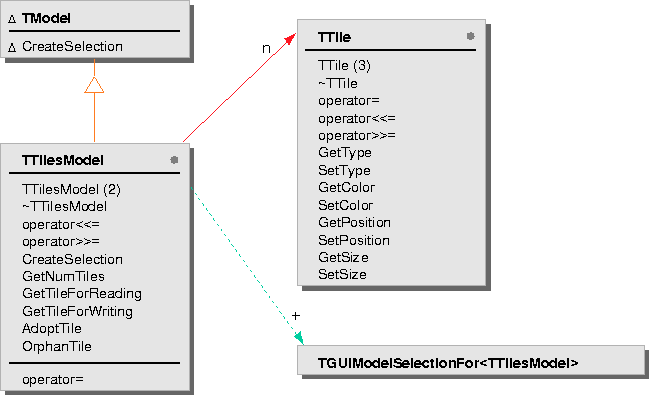Viewport: 649px width, 395px height.
Task: Click the gray dot icon in TTilesModel header
Action: (x=174, y=160)
